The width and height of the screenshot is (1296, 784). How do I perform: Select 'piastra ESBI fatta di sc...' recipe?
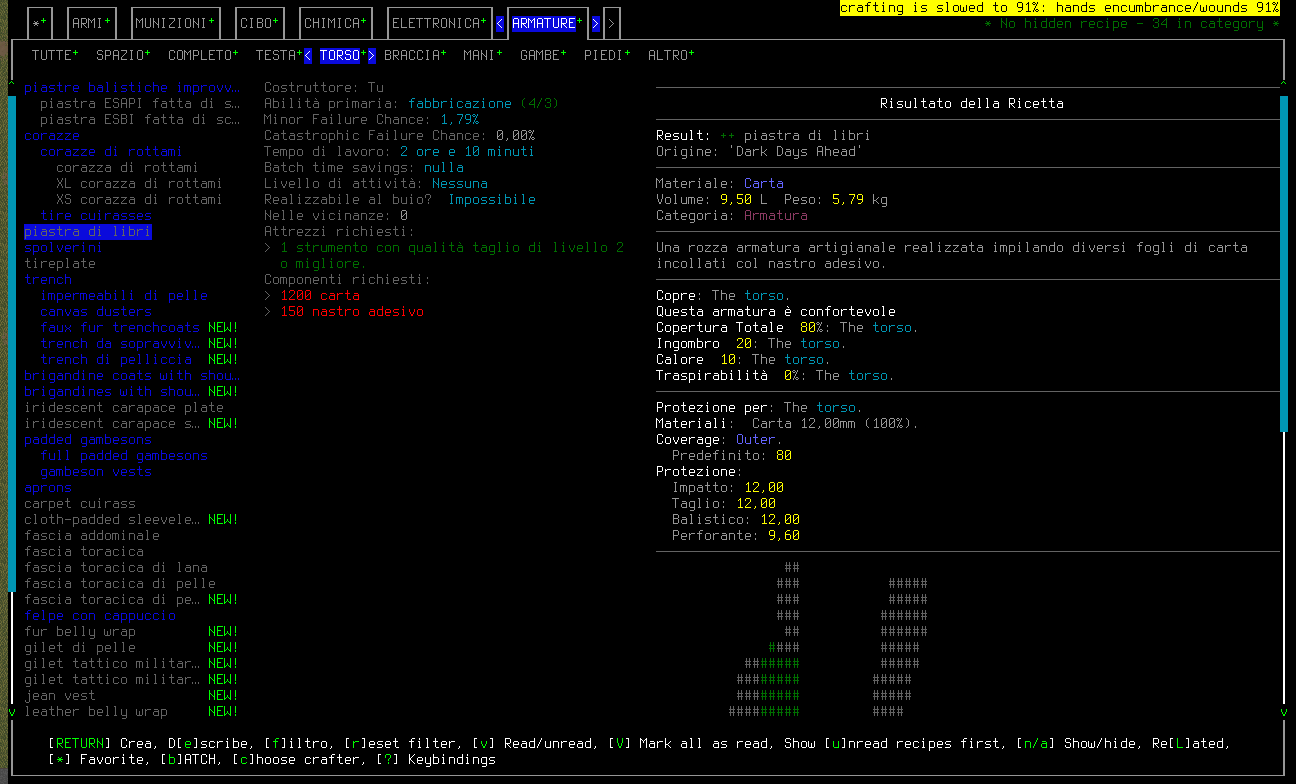tap(140, 119)
